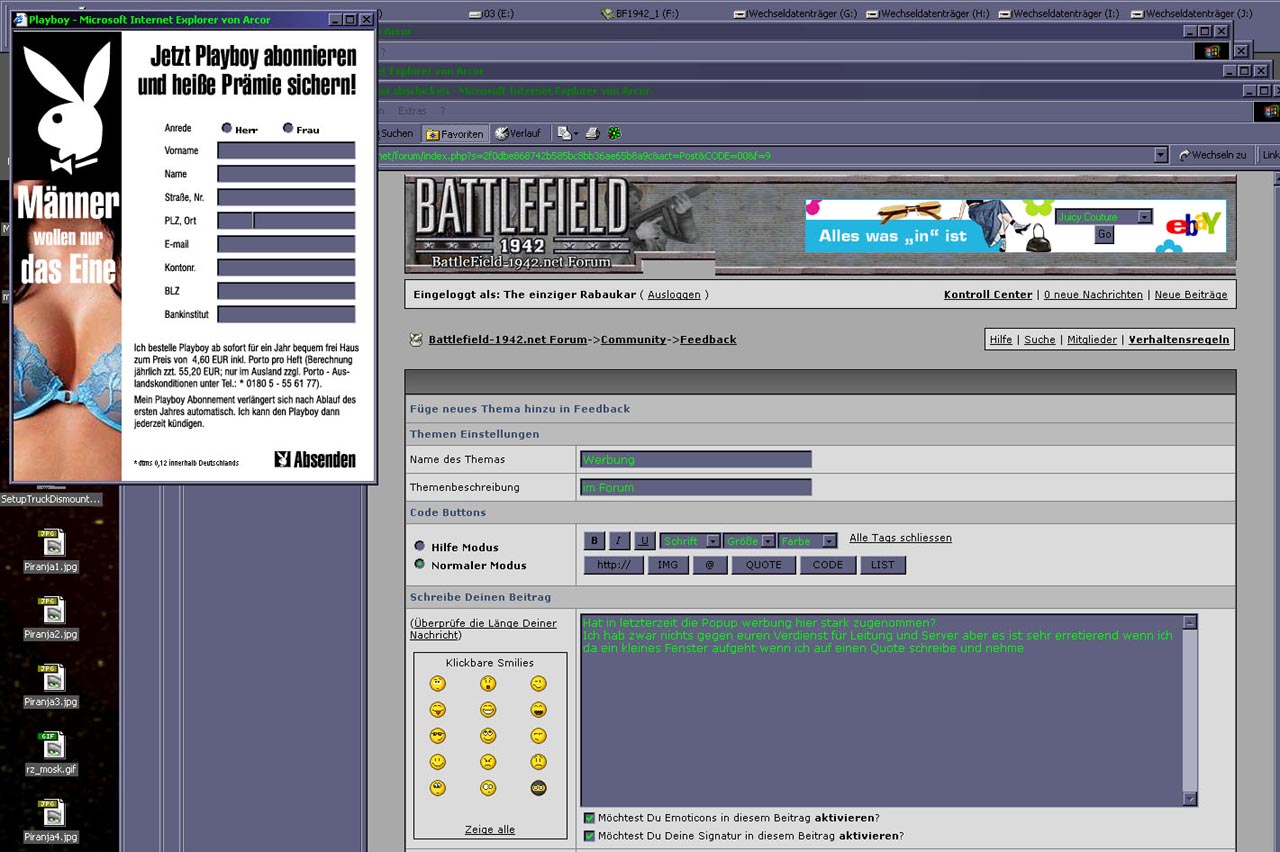
Task: Open the Neue Beiträge link
Action: click(x=1191, y=295)
